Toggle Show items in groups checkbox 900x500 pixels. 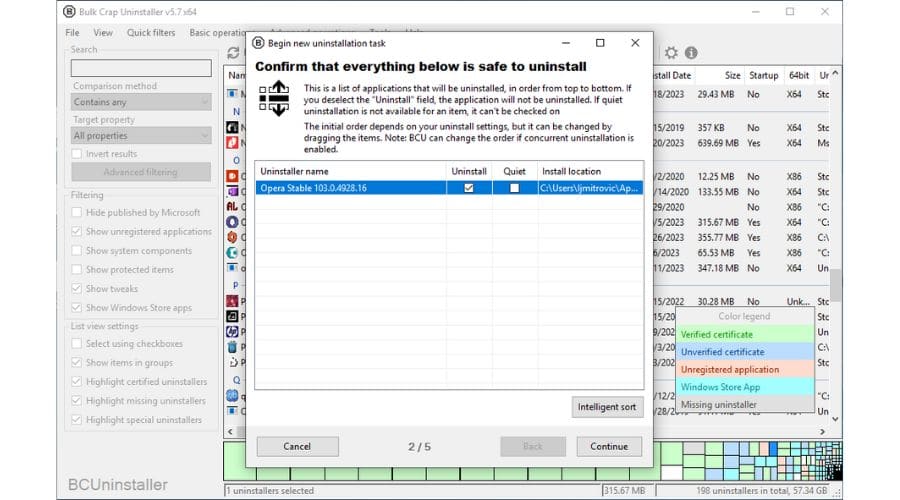77,362
